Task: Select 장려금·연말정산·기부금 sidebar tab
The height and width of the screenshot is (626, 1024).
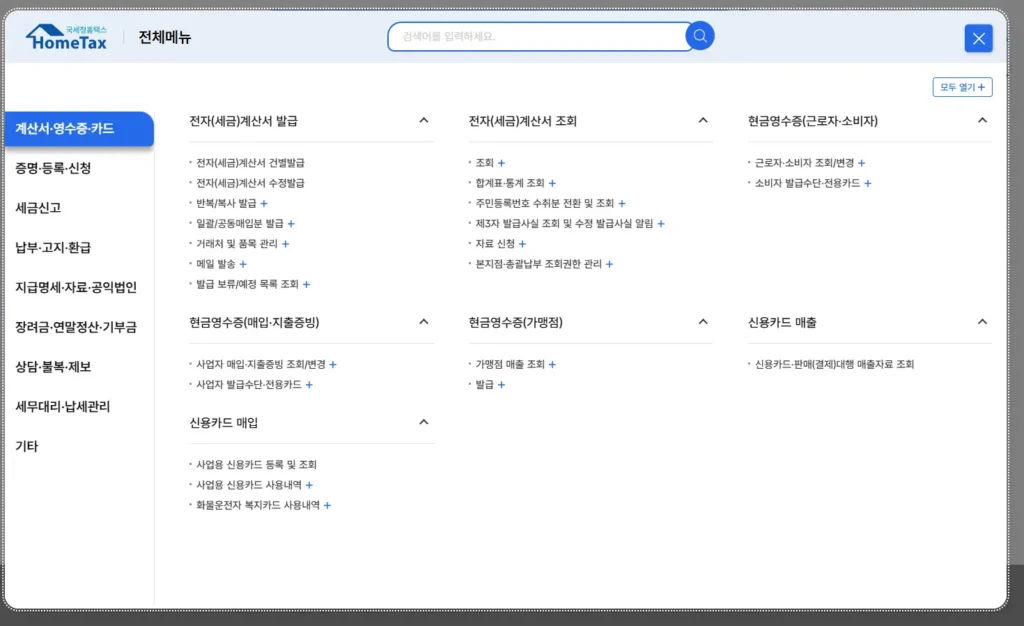Action: coord(76,328)
